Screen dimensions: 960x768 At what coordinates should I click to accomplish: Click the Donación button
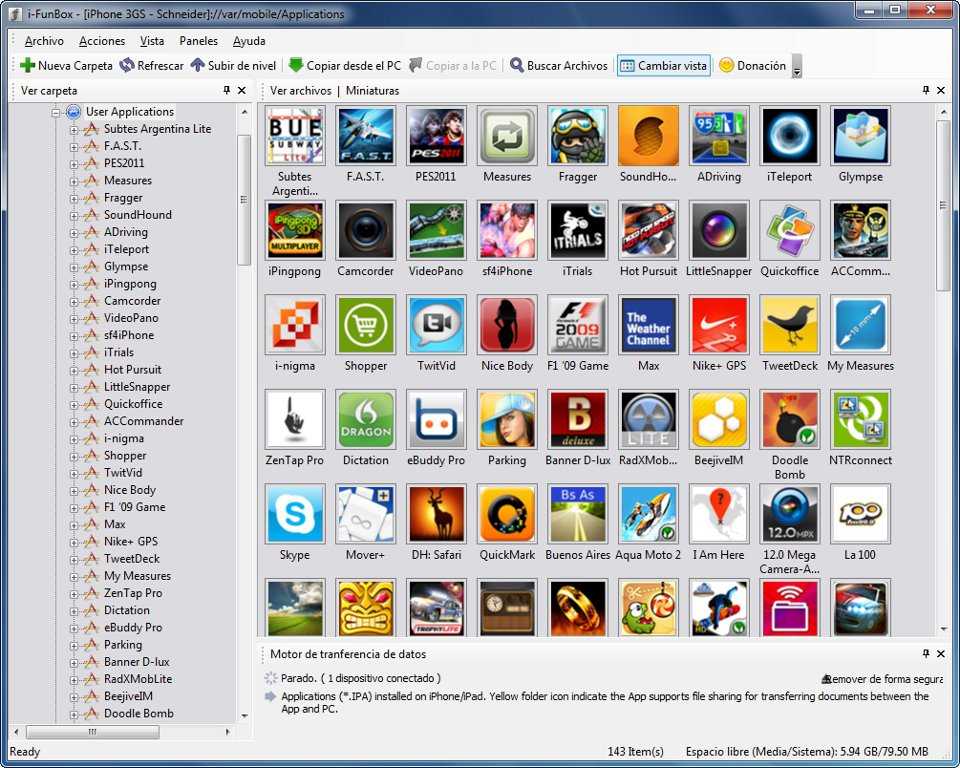pyautogui.click(x=752, y=66)
